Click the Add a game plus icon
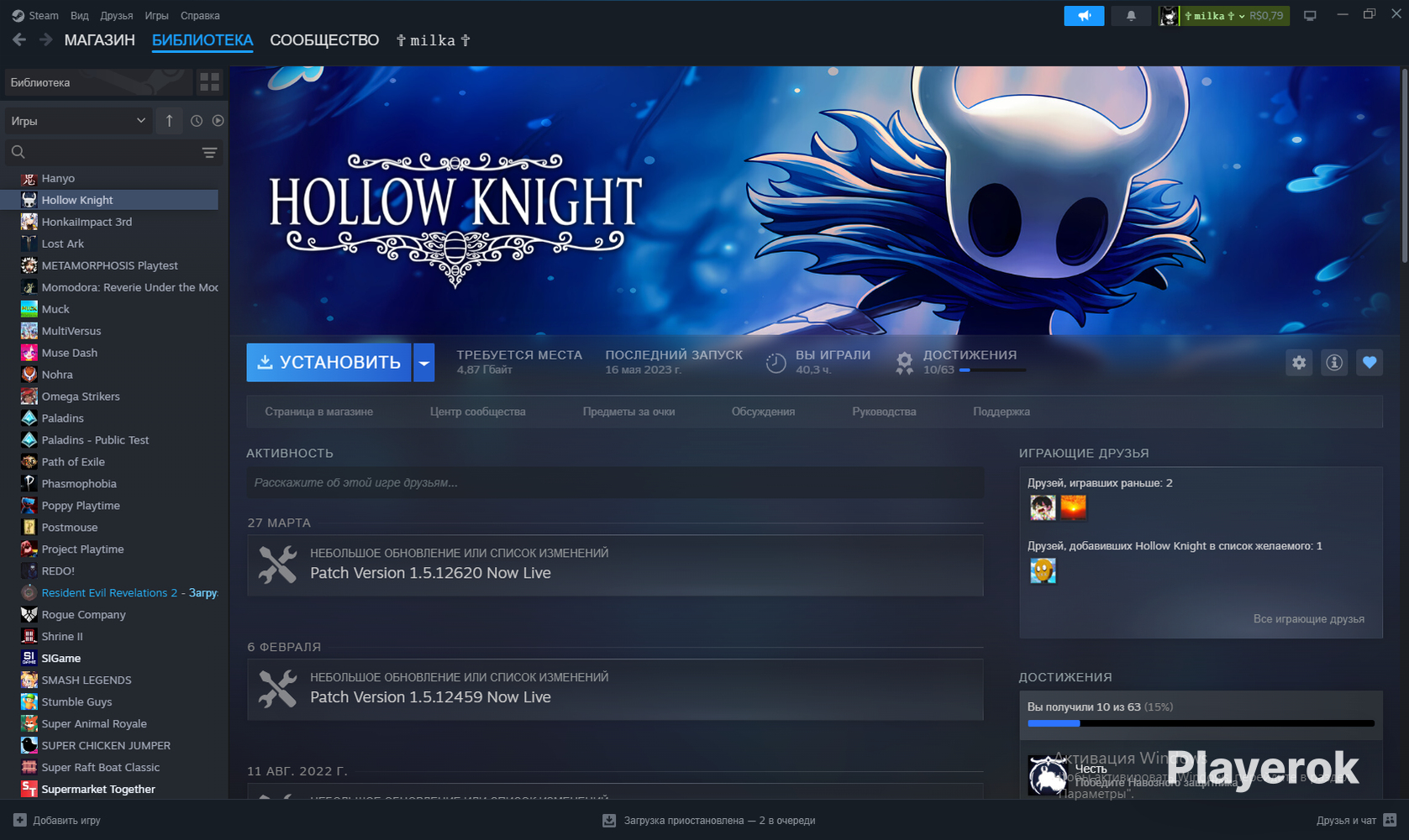The width and height of the screenshot is (1409, 840). (x=20, y=820)
